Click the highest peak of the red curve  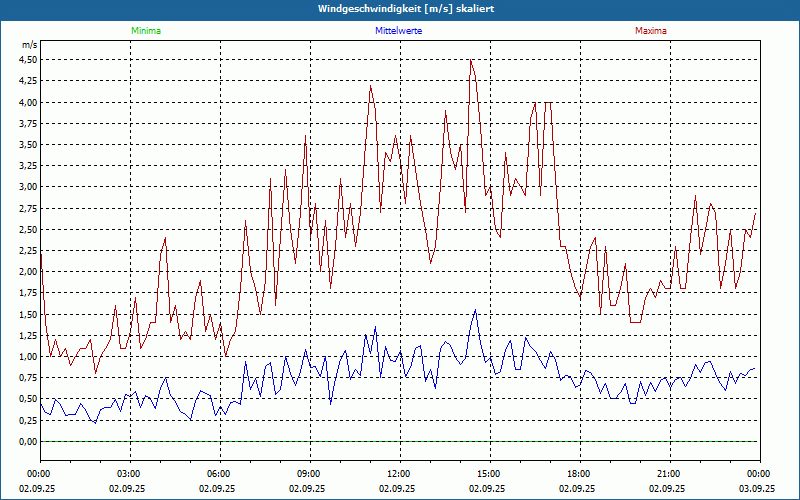tap(471, 59)
